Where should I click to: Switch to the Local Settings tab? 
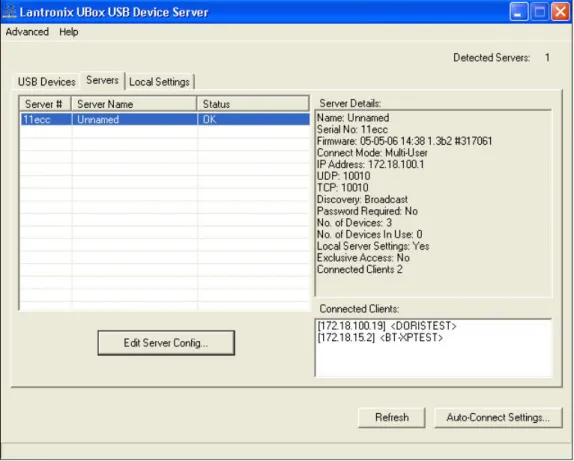(x=160, y=82)
